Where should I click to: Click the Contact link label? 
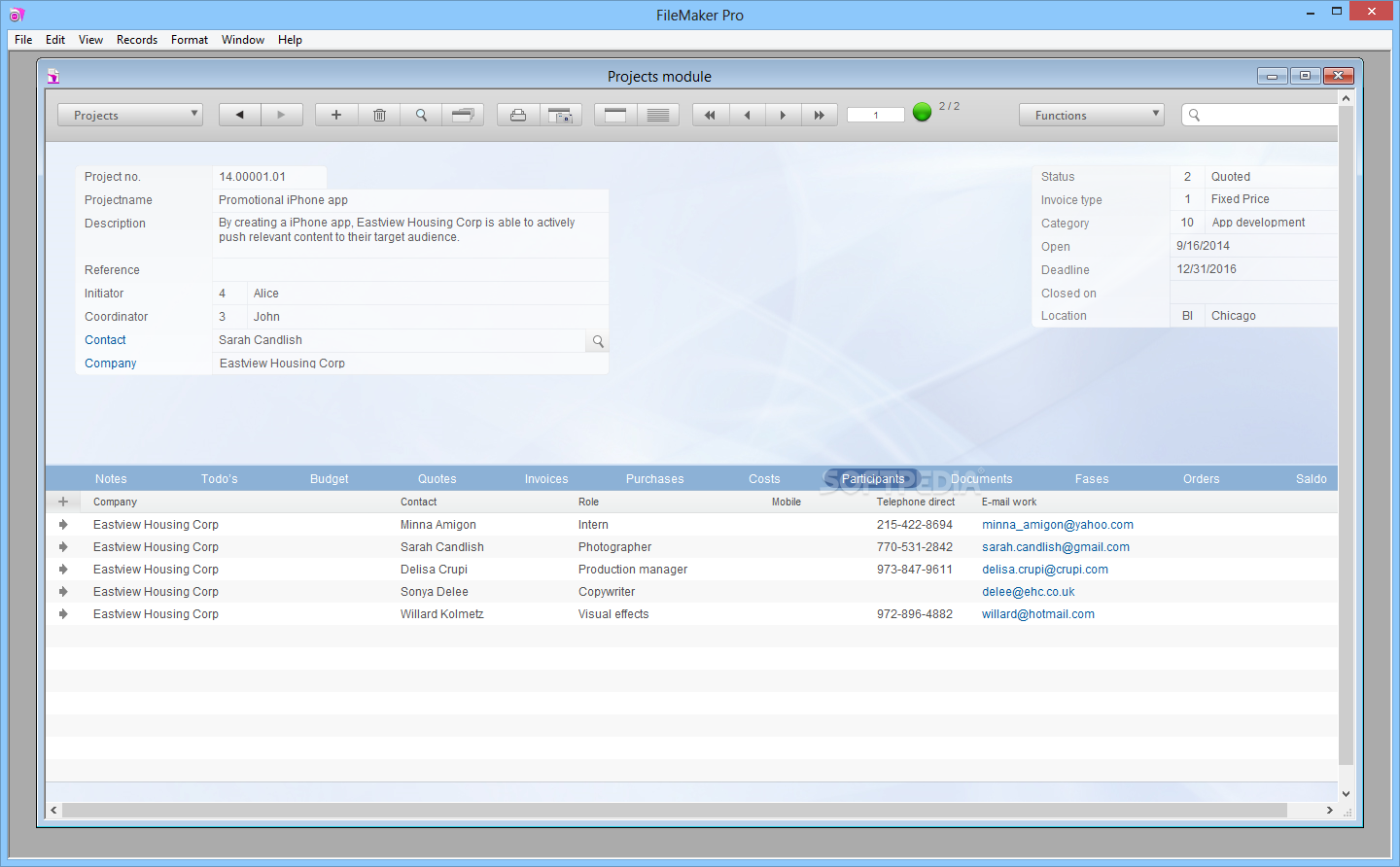[105, 340]
